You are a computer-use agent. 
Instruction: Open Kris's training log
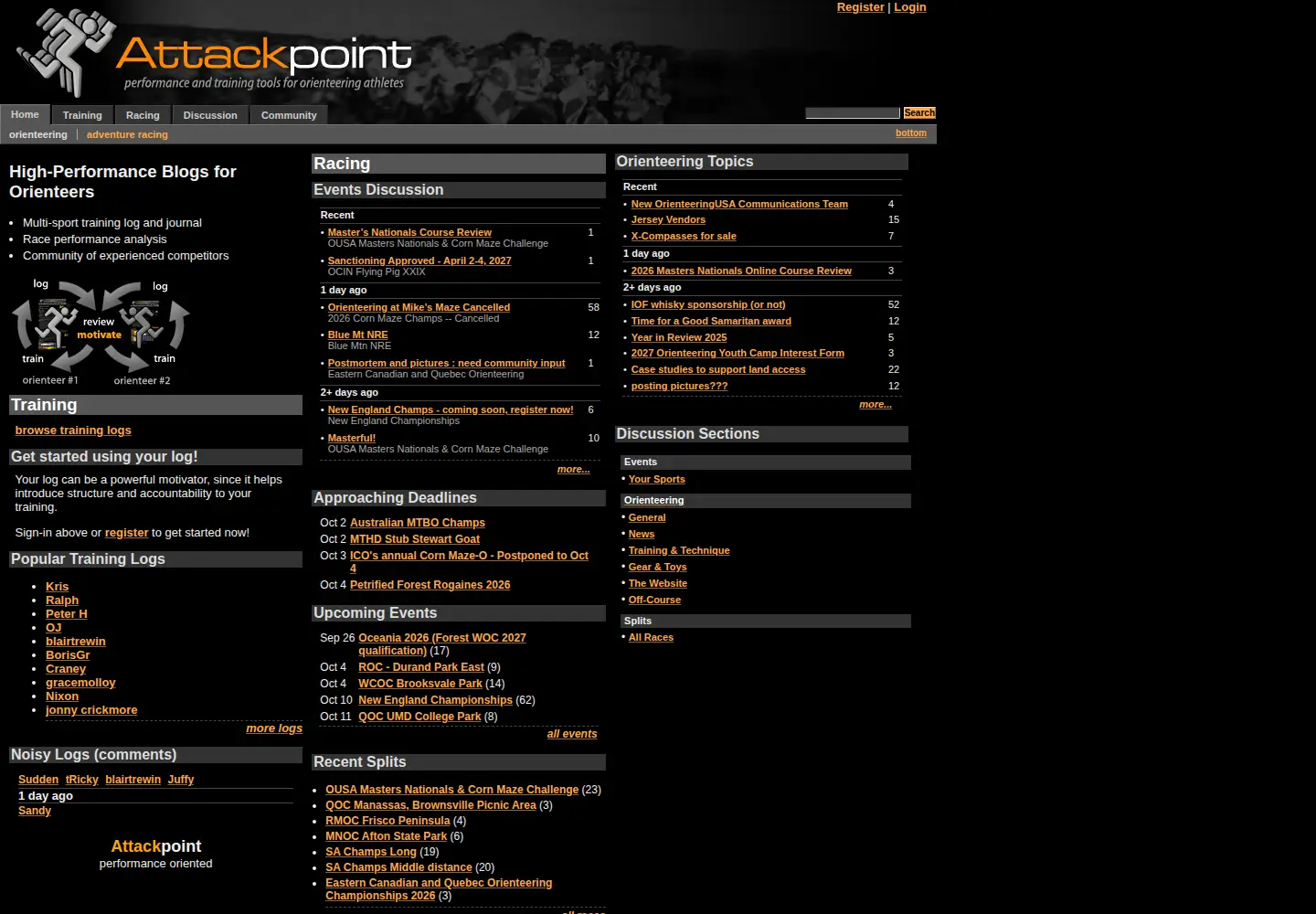coord(57,587)
